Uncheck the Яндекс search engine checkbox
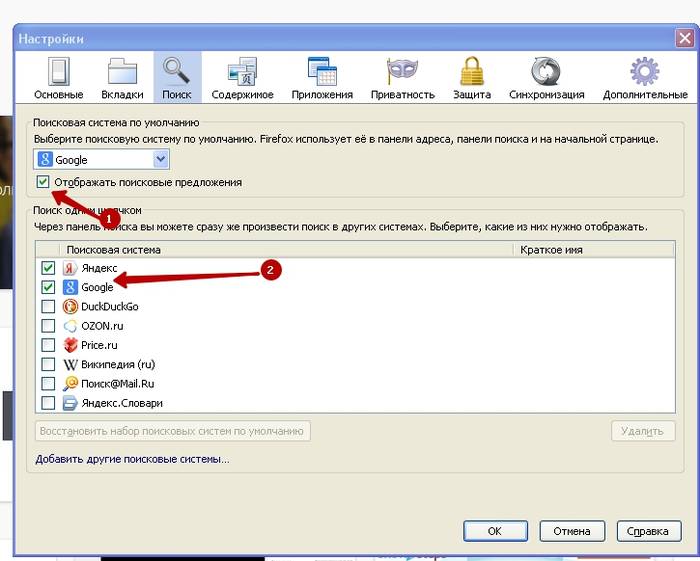 click(48, 269)
